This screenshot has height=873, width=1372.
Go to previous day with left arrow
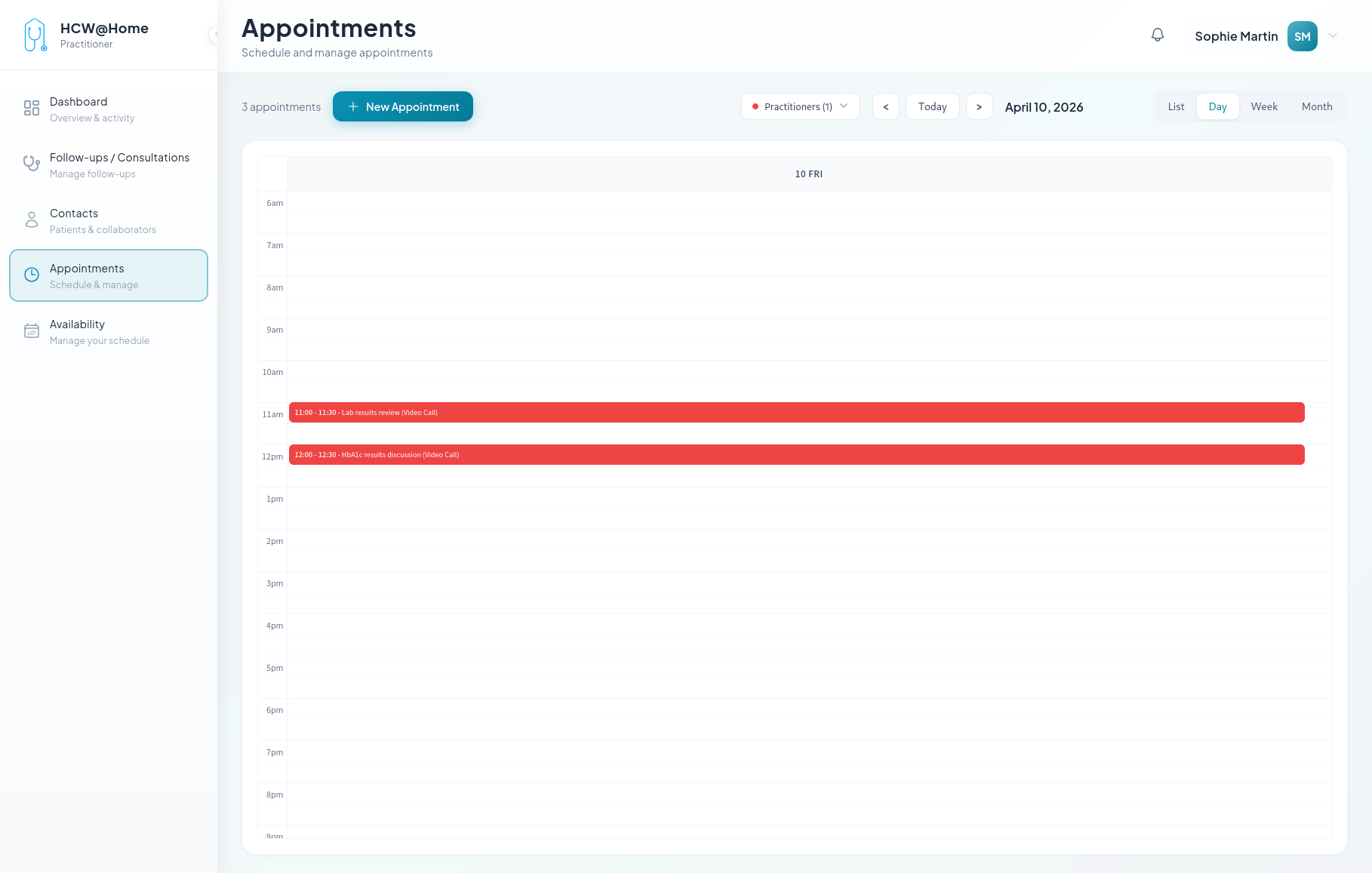885,106
